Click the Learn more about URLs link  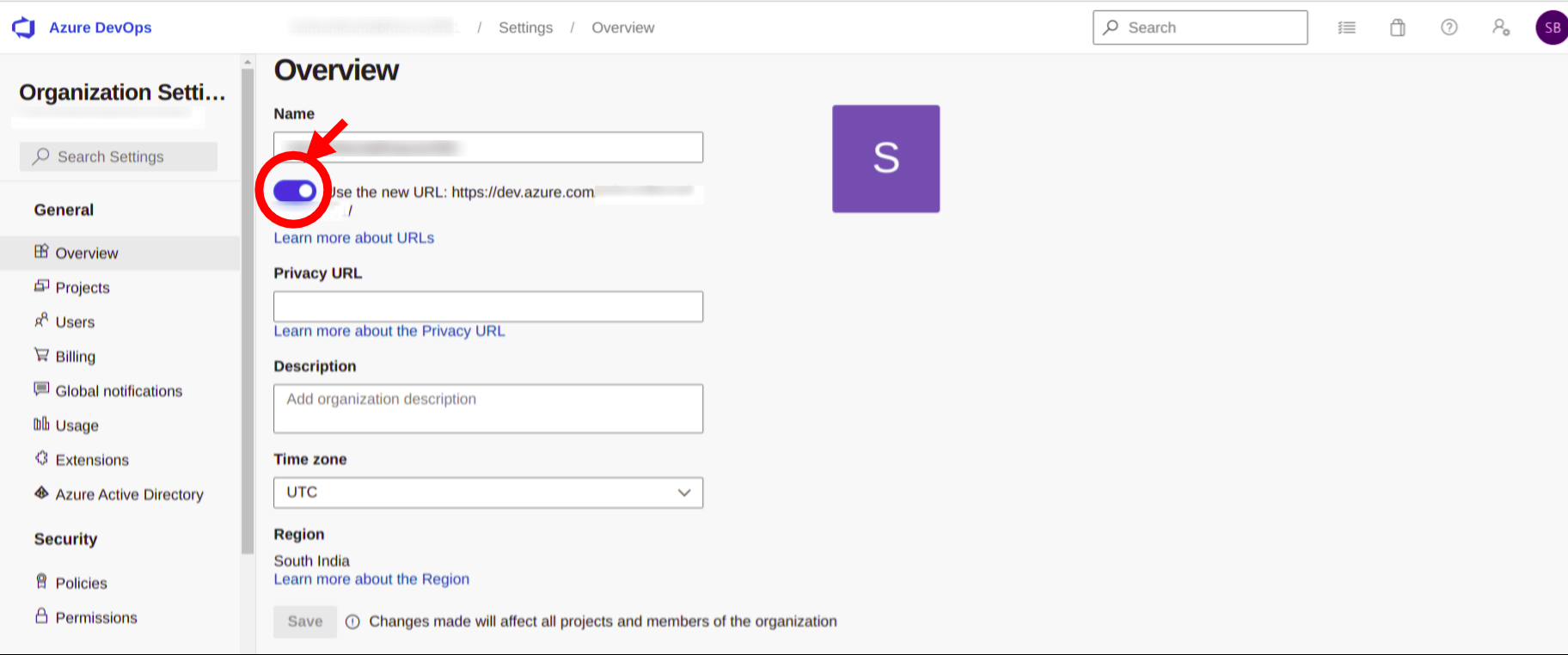353,238
